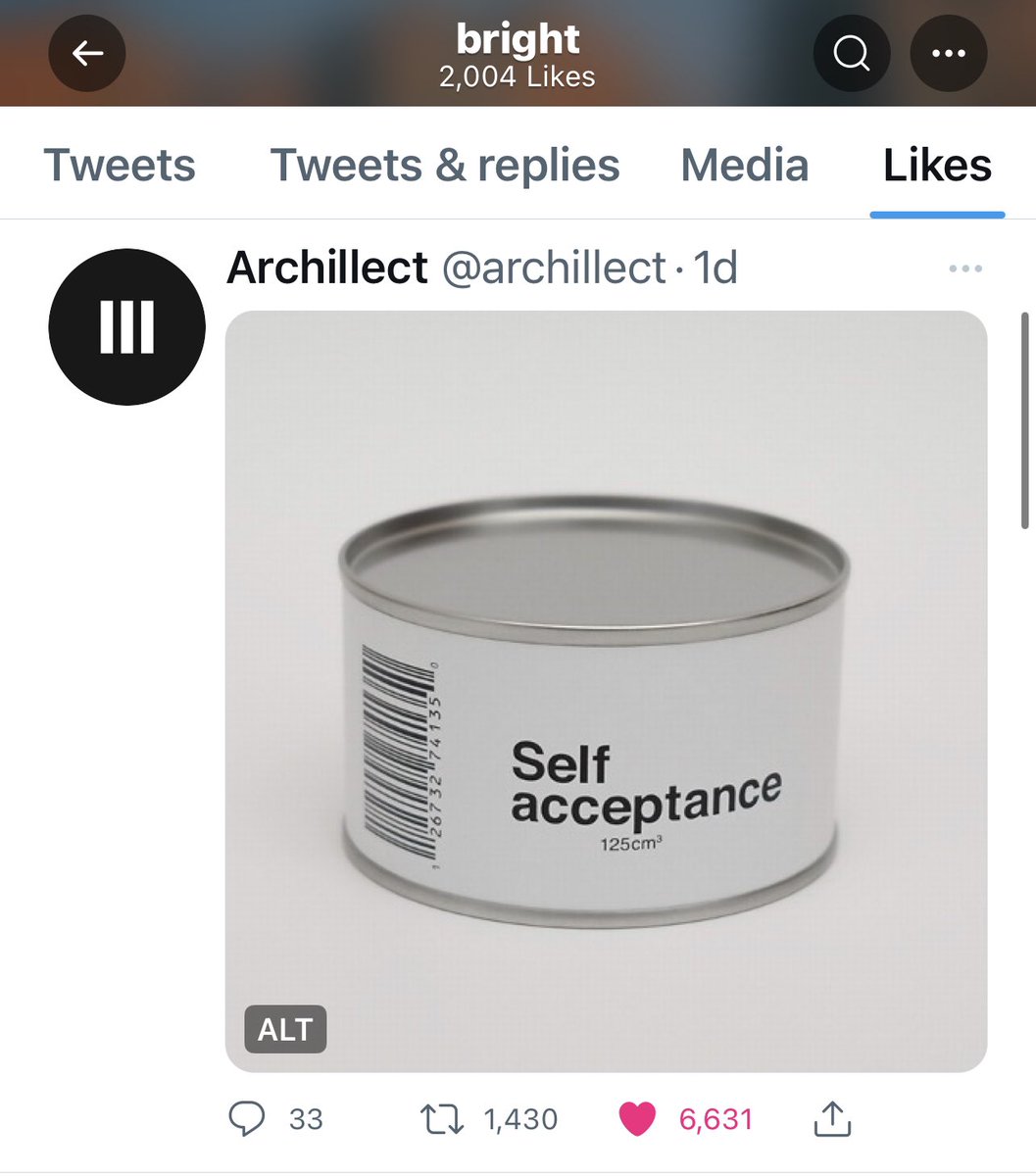Click the @archillect handle
Image resolution: width=1036 pixels, height=1176 pixels.
tap(554, 268)
